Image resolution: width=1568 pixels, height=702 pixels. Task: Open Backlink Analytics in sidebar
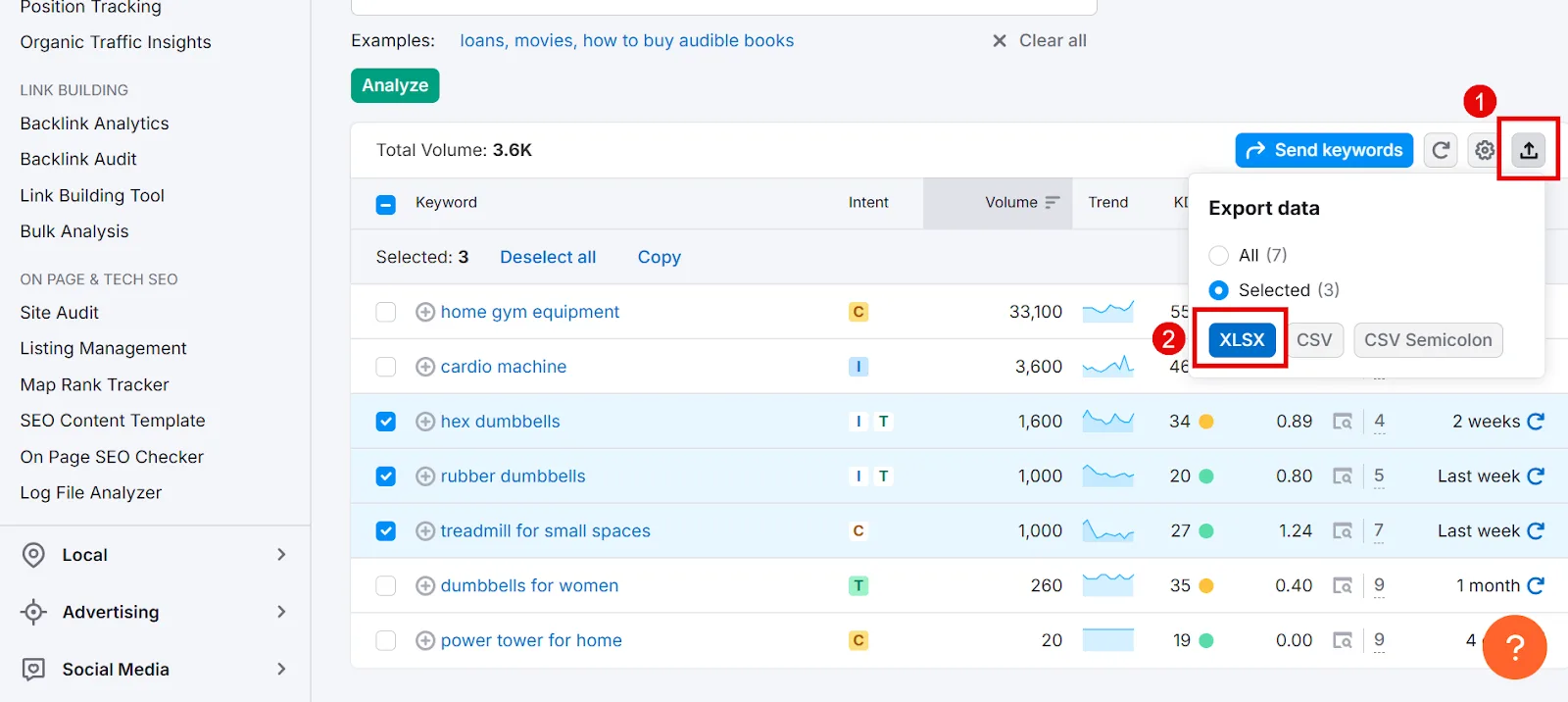click(x=94, y=124)
